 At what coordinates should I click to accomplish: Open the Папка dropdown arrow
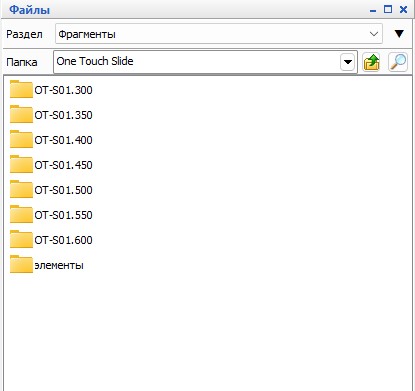[347, 62]
